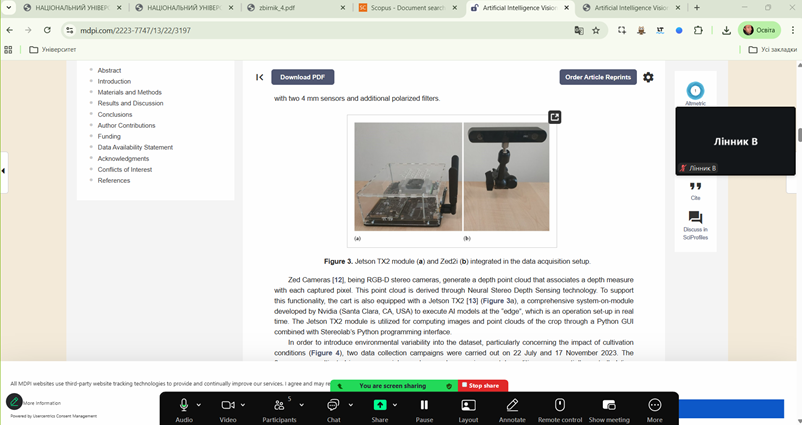Click the Zed2i camera image
The width and height of the screenshot is (802, 425).
(506, 176)
